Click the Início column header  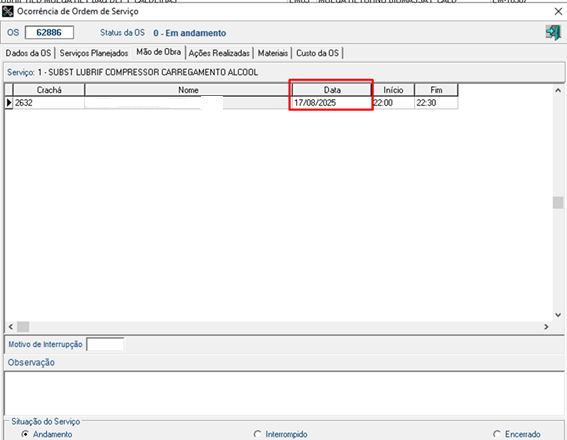(x=393, y=90)
